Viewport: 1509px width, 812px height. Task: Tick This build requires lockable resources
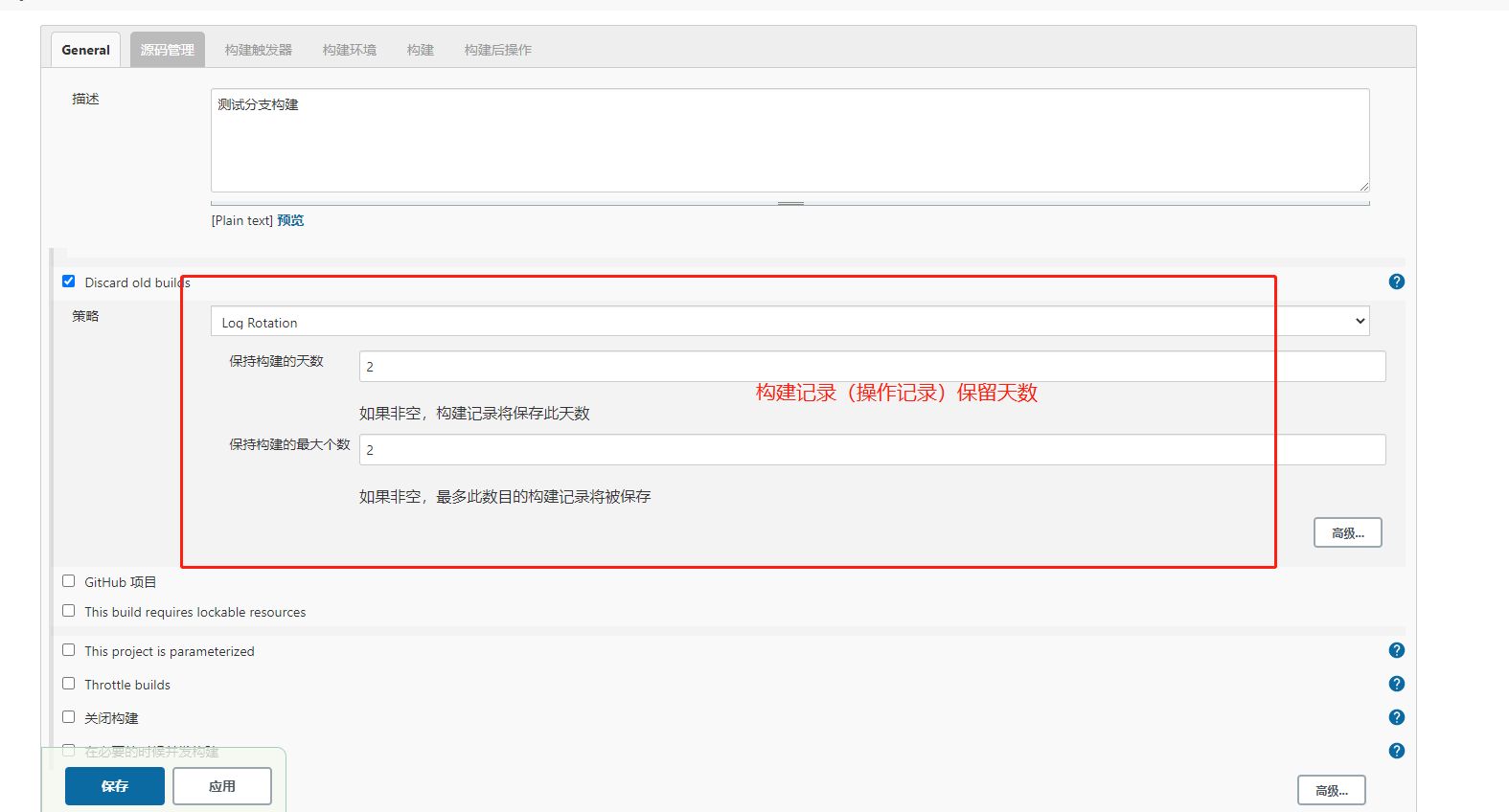[x=68, y=611]
